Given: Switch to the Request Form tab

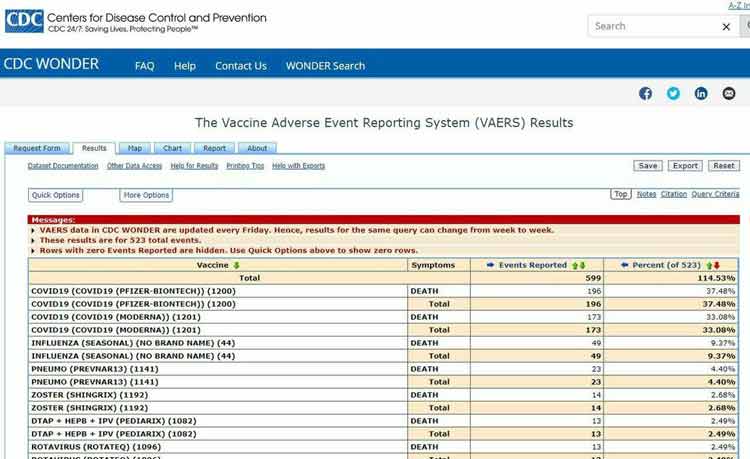Looking at the screenshot, I should (x=37, y=148).
